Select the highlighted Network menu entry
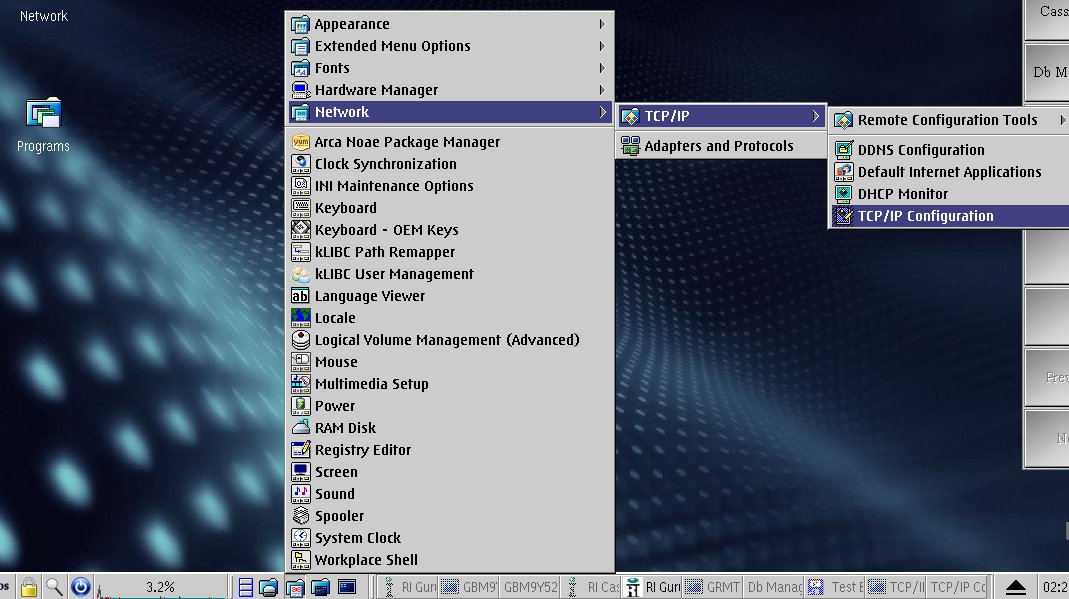The width and height of the screenshot is (1069, 599). point(449,112)
